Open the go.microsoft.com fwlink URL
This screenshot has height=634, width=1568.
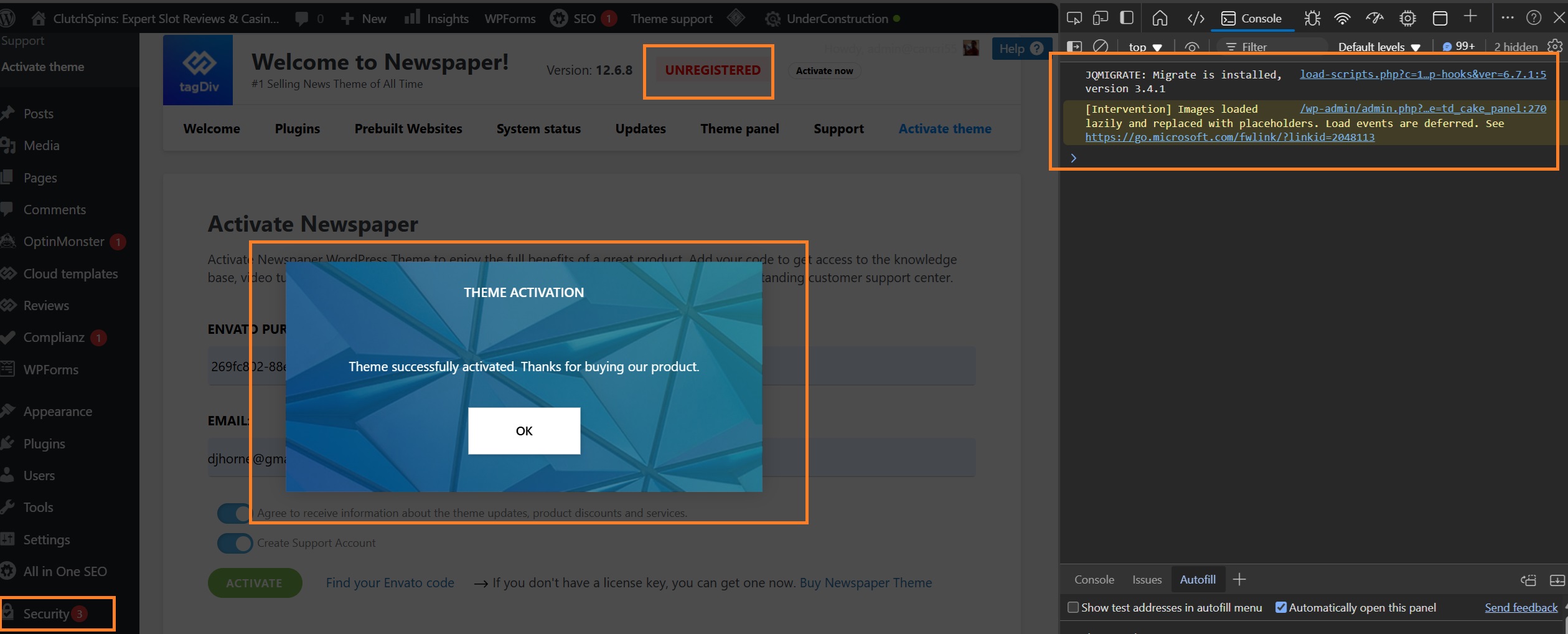(1230, 137)
